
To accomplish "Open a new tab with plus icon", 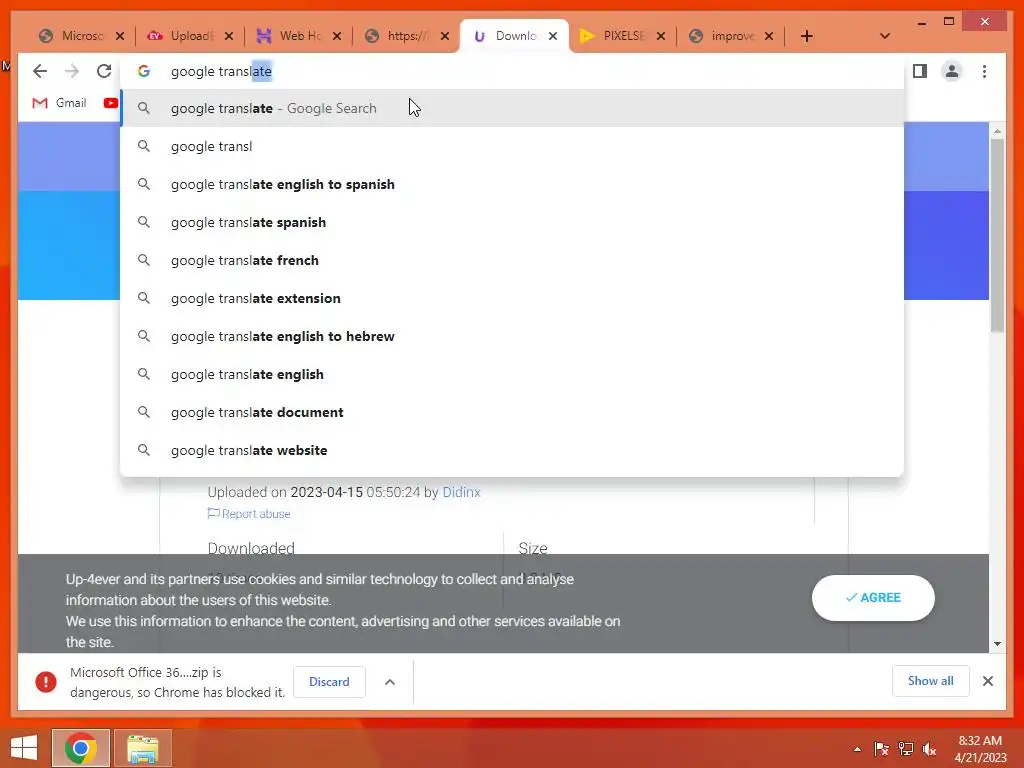I will point(807,36).
